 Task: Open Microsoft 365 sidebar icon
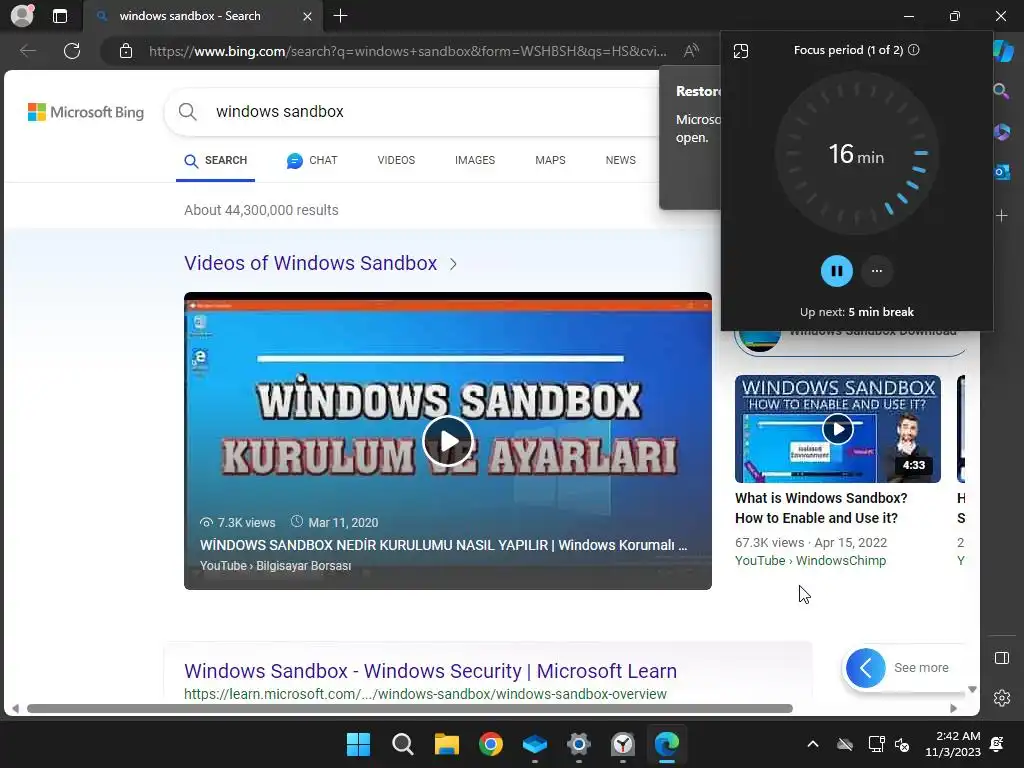(x=1002, y=132)
